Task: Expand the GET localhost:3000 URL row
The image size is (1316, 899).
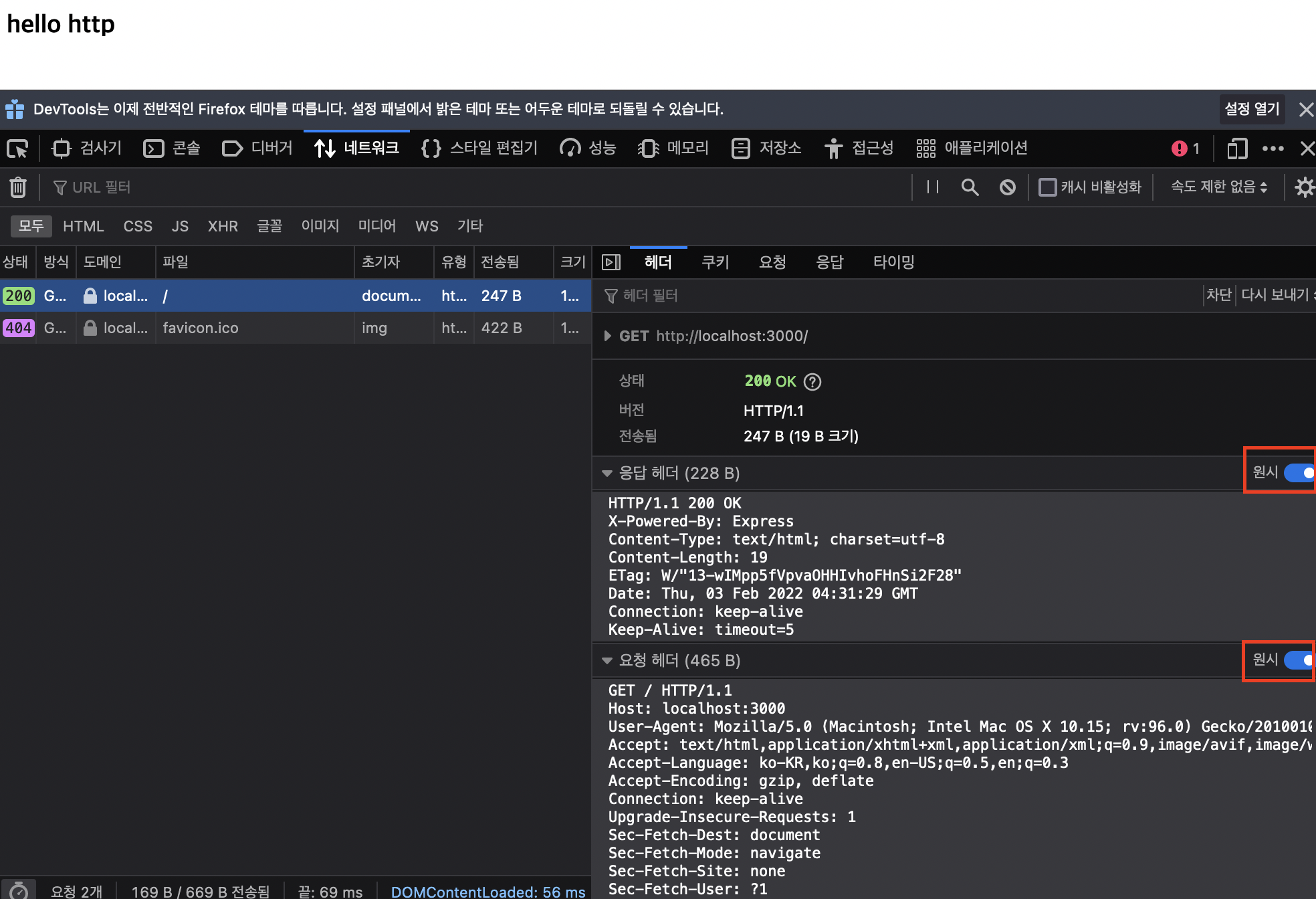Action: point(607,336)
